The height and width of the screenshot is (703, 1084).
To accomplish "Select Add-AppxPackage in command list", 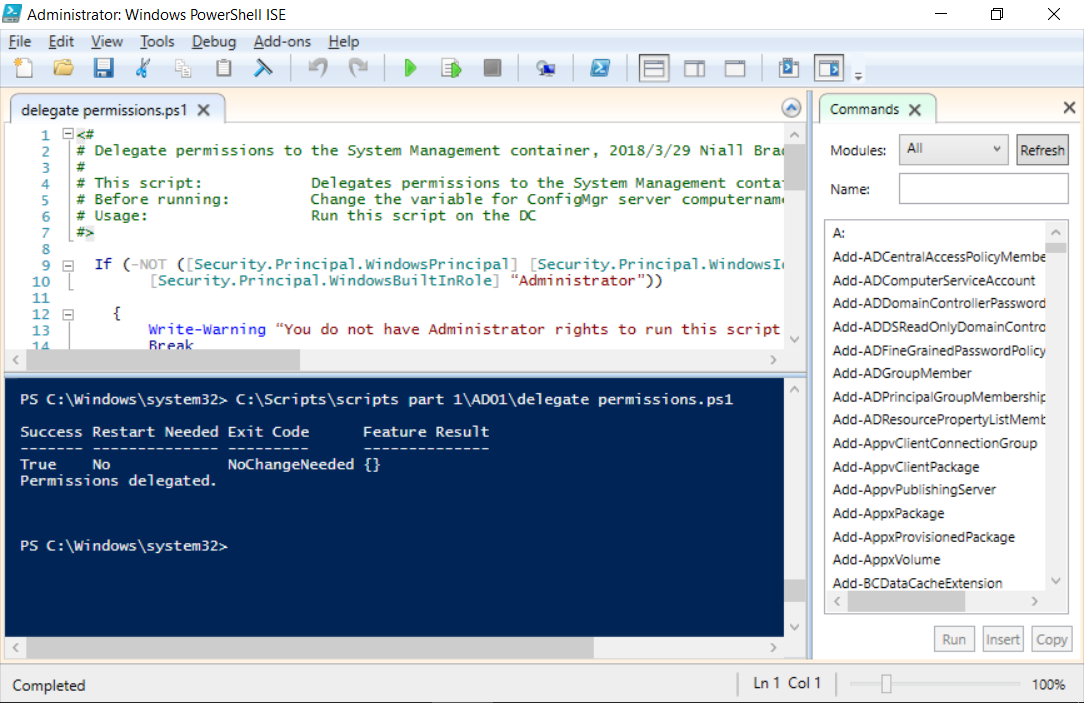I will pyautogui.click(x=888, y=513).
